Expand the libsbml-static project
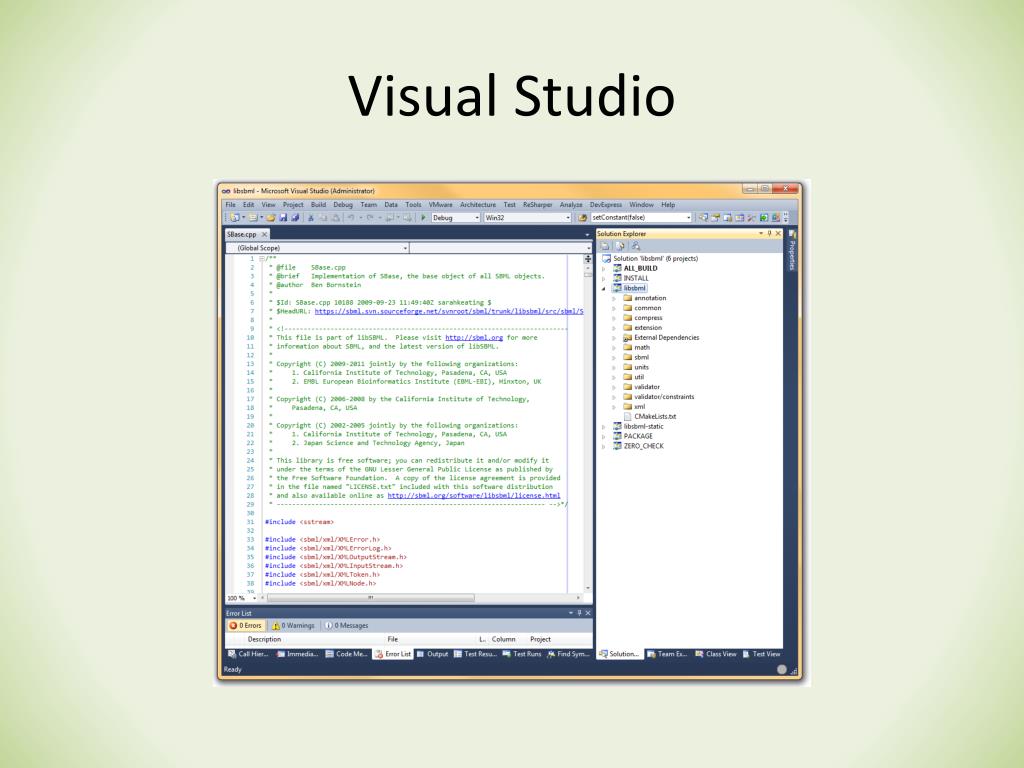1024x768 pixels. 603,426
